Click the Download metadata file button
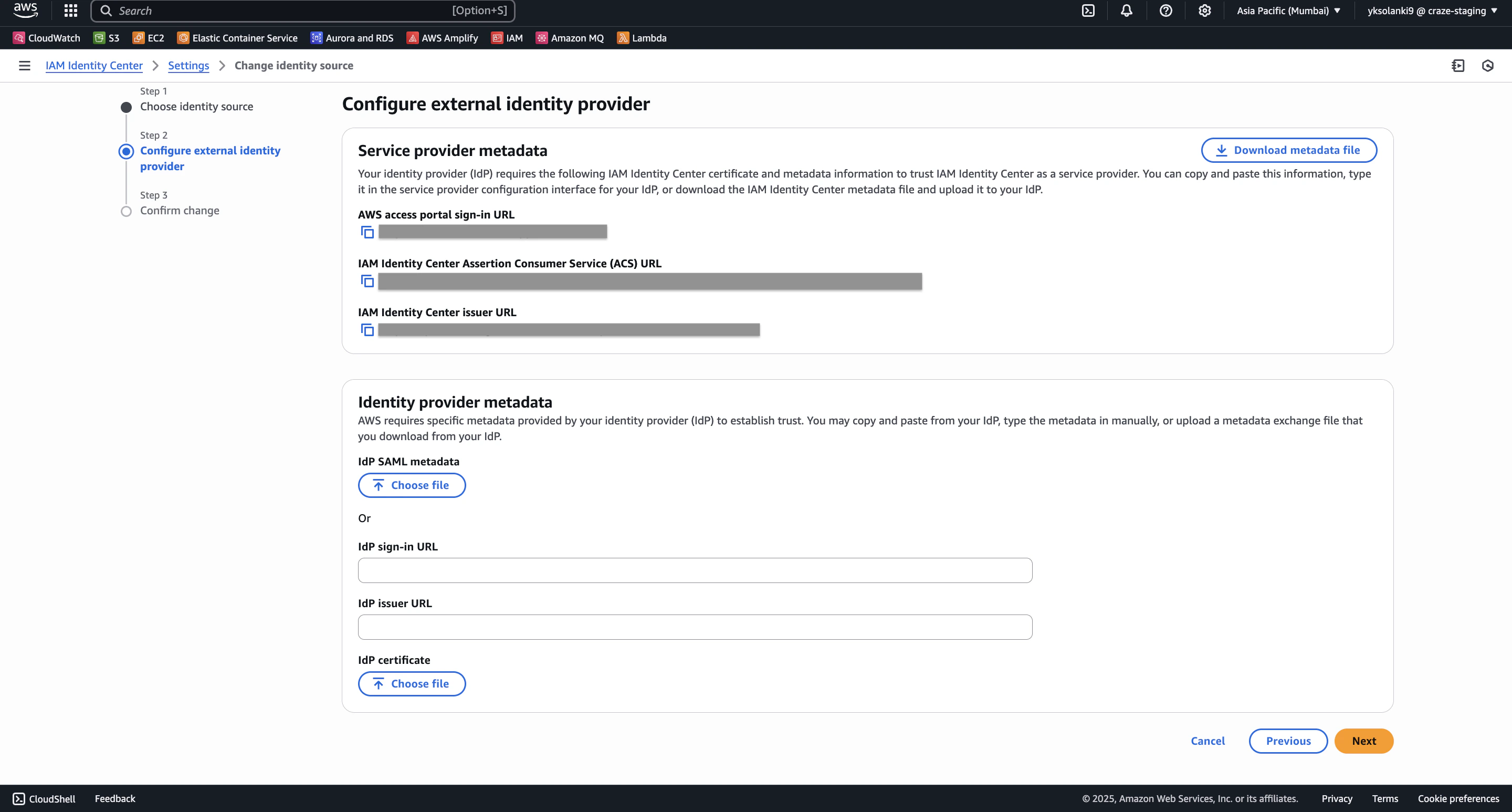The height and width of the screenshot is (812, 1512). (x=1288, y=150)
